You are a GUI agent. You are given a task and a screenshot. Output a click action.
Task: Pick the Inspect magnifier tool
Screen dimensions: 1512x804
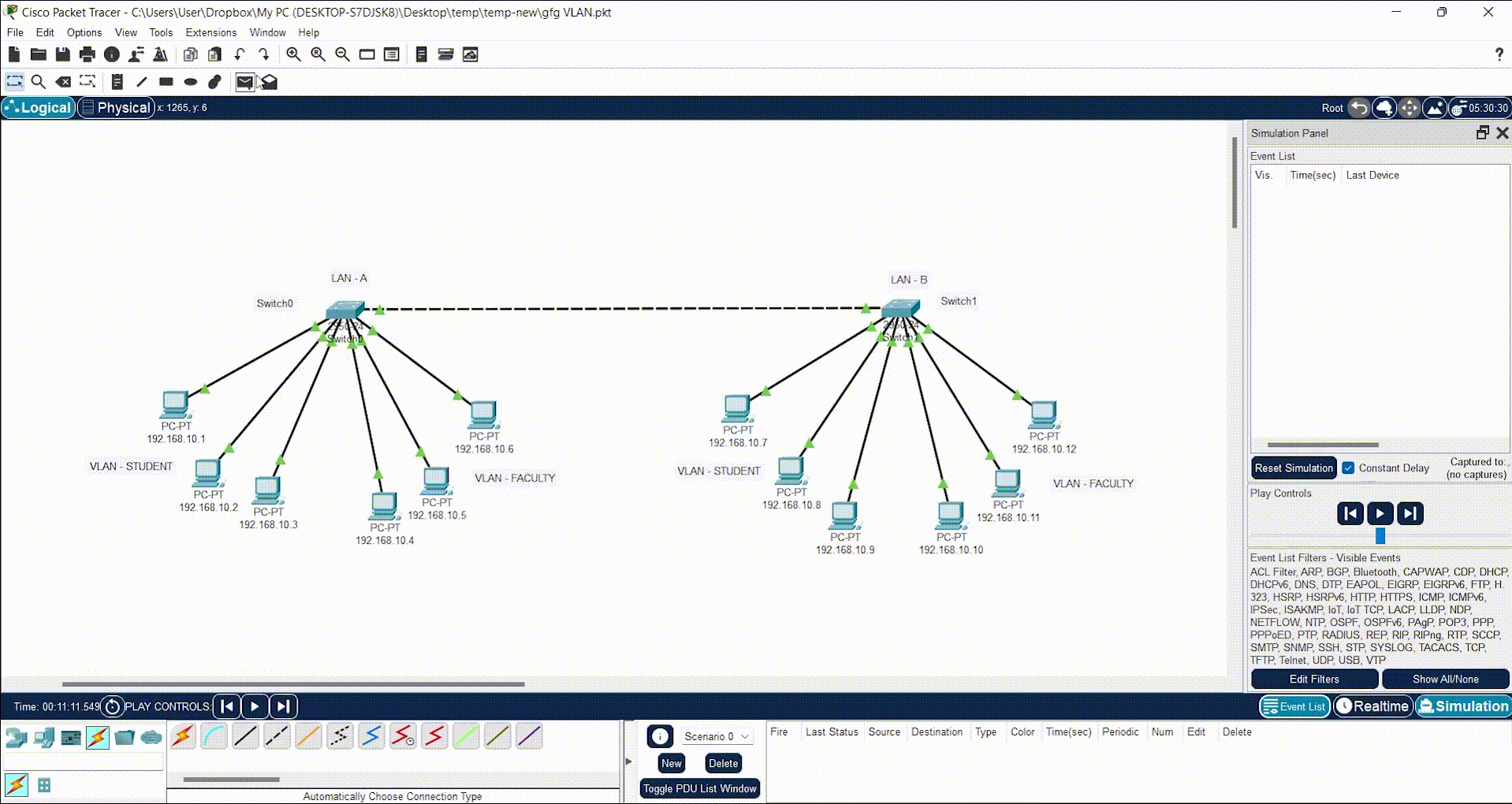tap(38, 82)
